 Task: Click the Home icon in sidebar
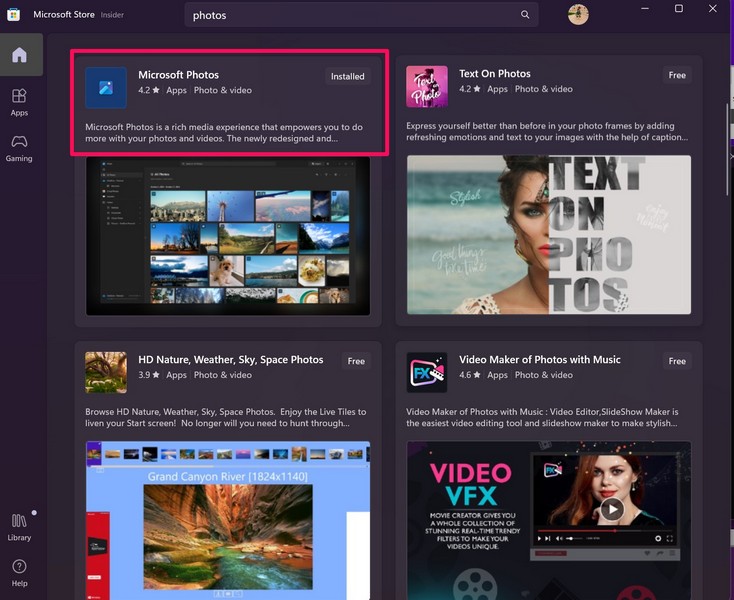click(x=19, y=55)
